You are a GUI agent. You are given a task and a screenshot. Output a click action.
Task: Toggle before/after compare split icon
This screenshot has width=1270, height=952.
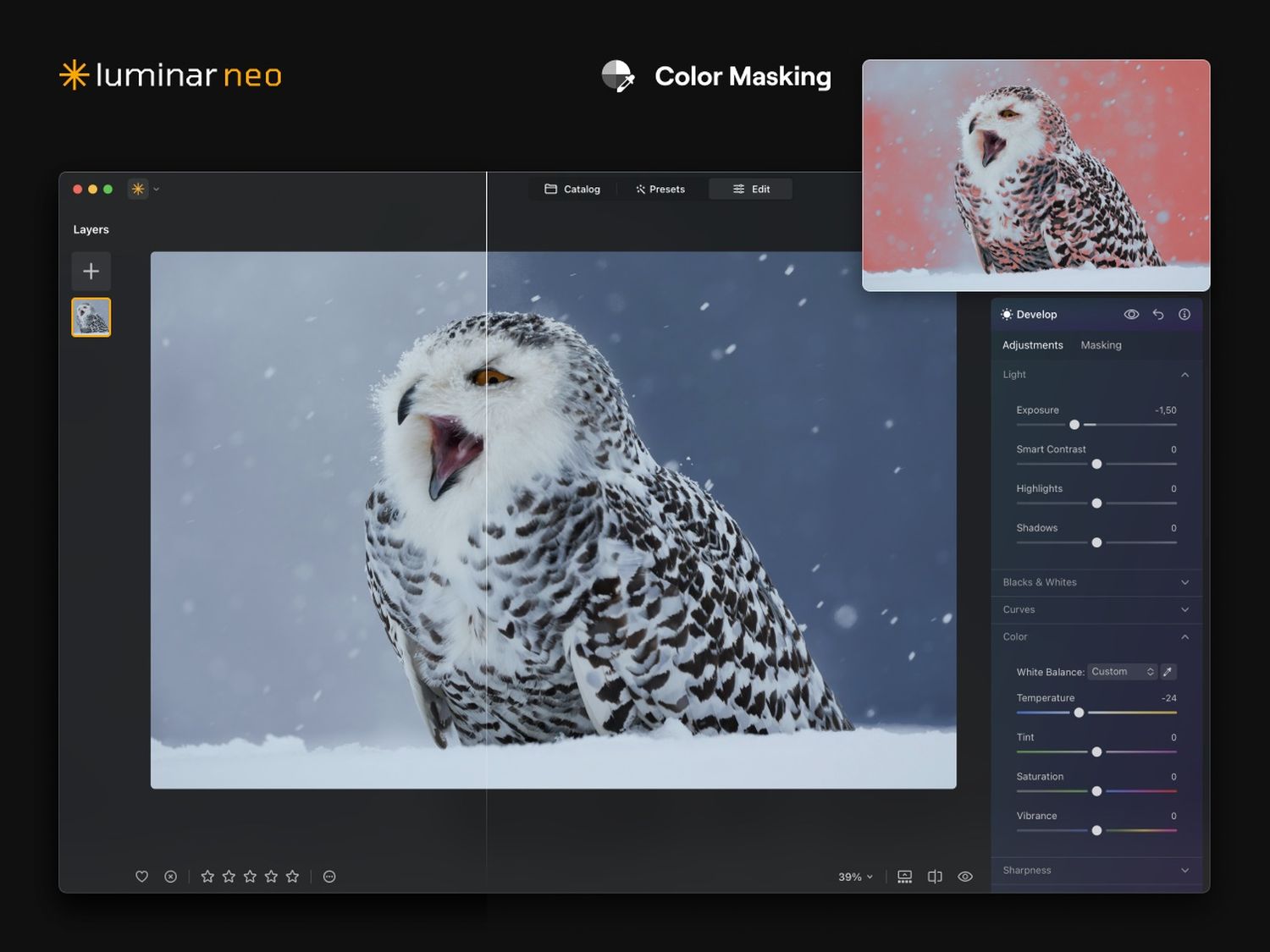[x=935, y=877]
